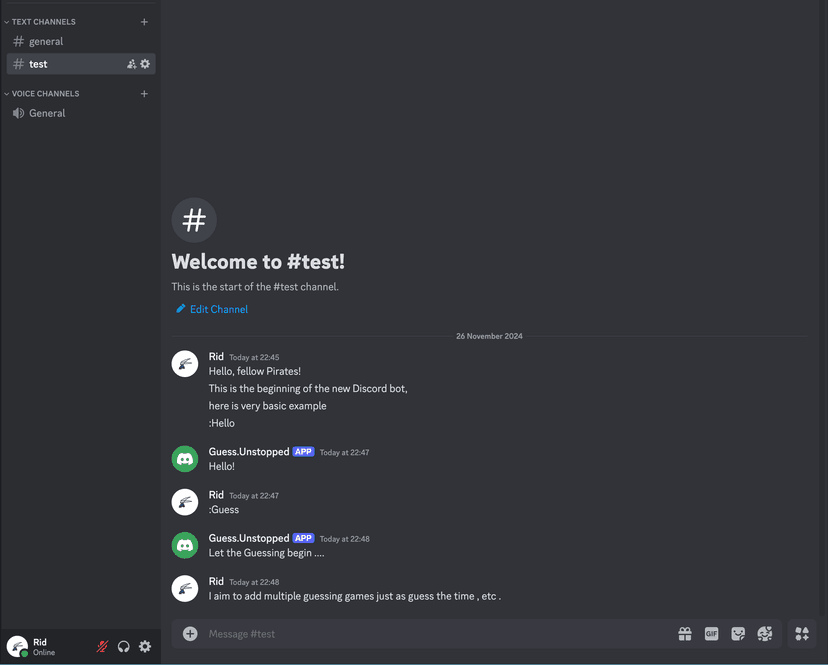
Task: Open the gift Nitro icon in message bar
Action: coord(685,633)
